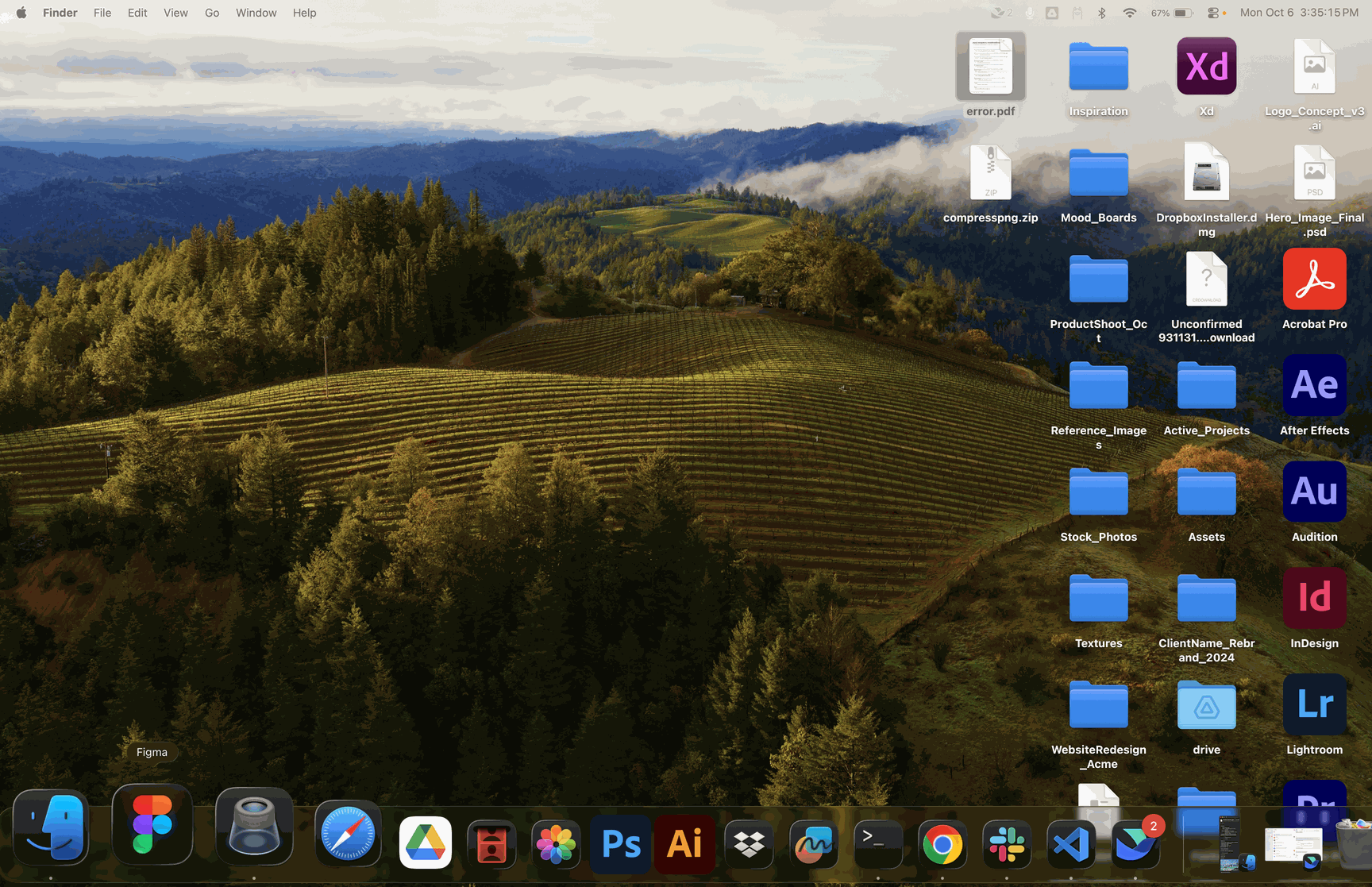Open Google Drive from the Dock

click(x=426, y=843)
